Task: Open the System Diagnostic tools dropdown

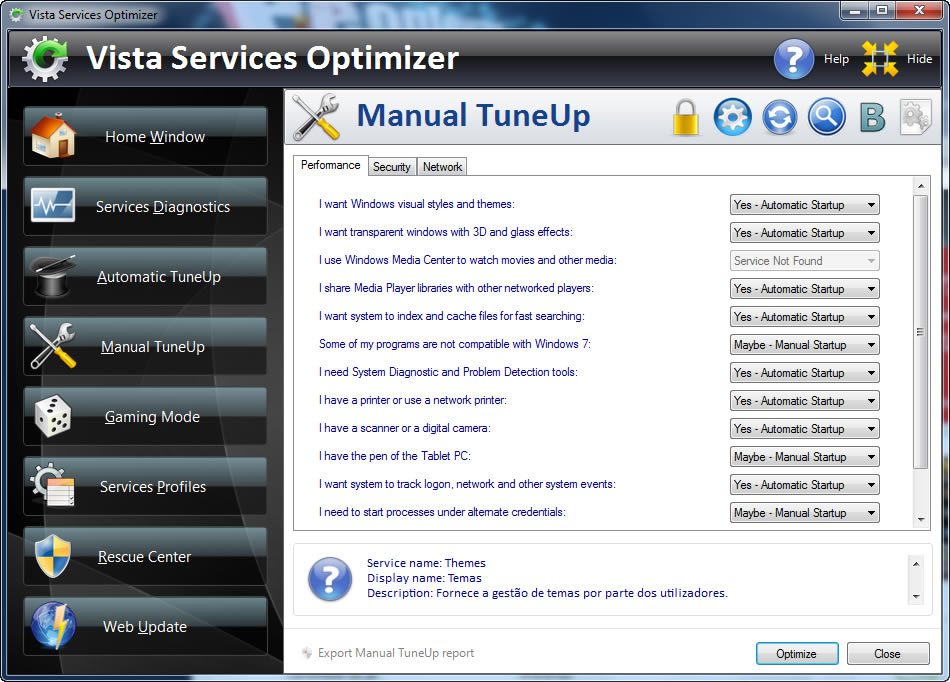Action: coord(805,372)
